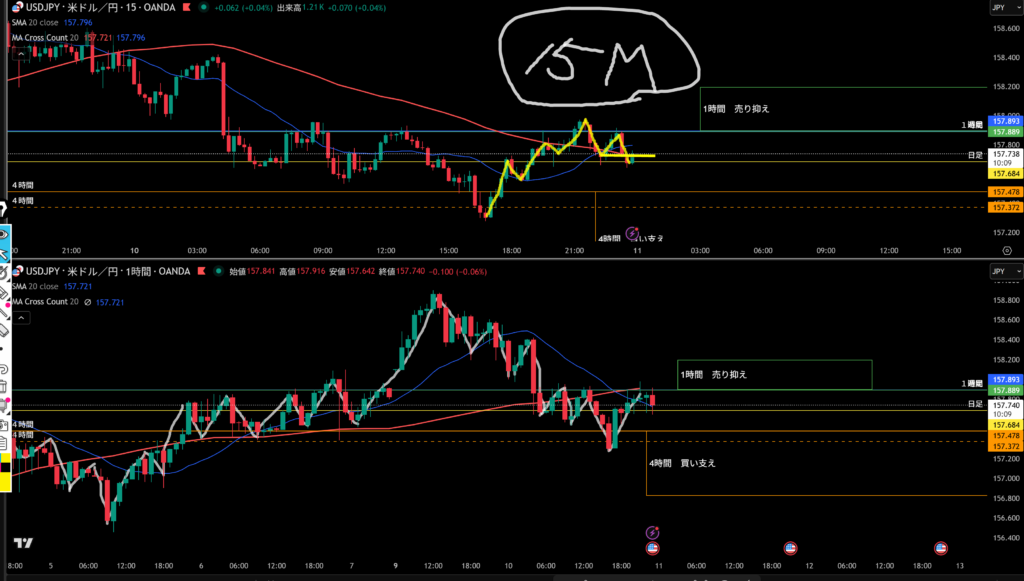This screenshot has height=581, width=1024.
Task: Toggle the eye visibility icon in left toolbar
Action: (x=4, y=233)
